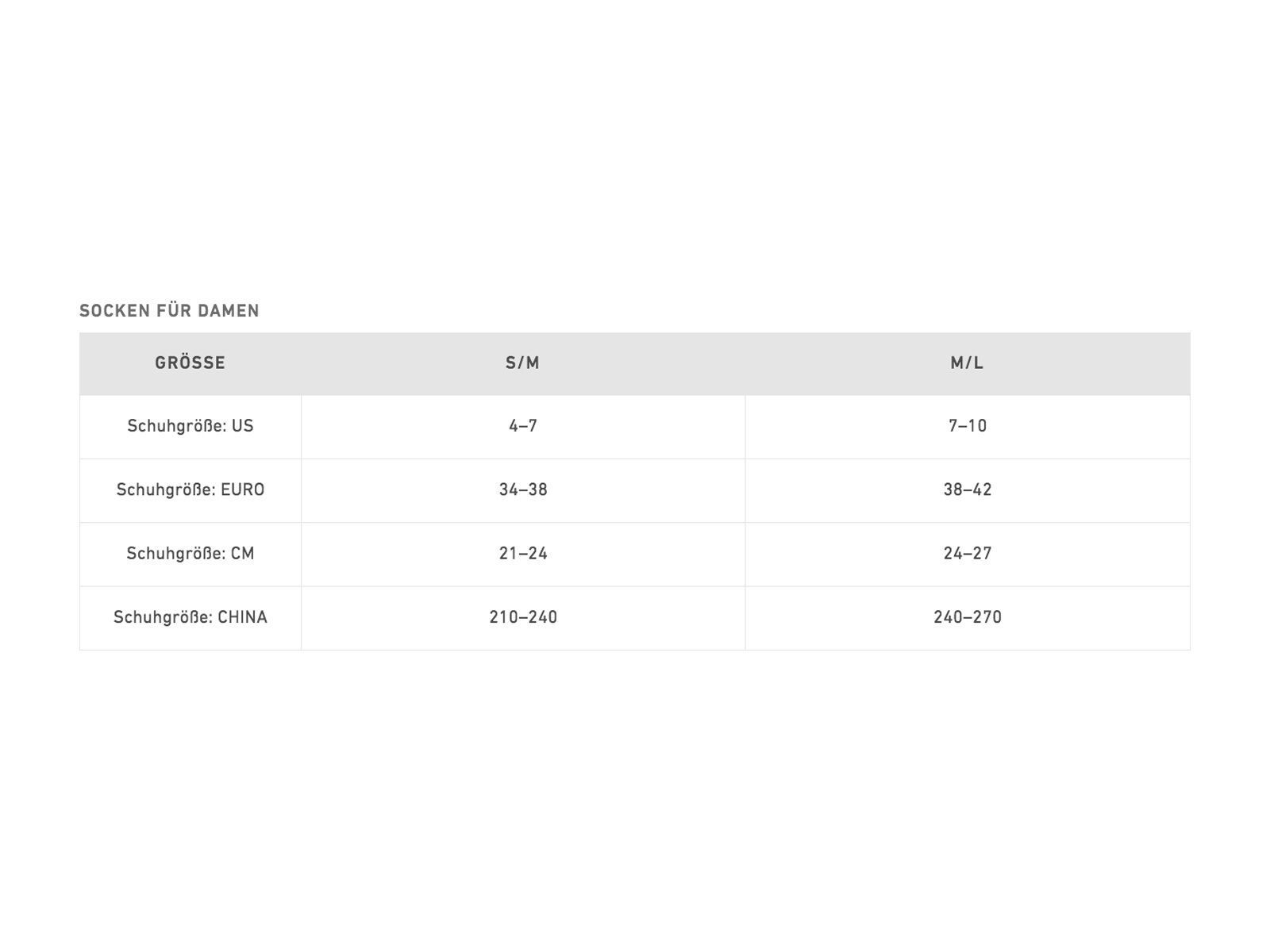This screenshot has width=1270, height=952.
Task: Click blank area above the SOCKEN FÜR DAMEN heading
Action: click(x=635, y=159)
